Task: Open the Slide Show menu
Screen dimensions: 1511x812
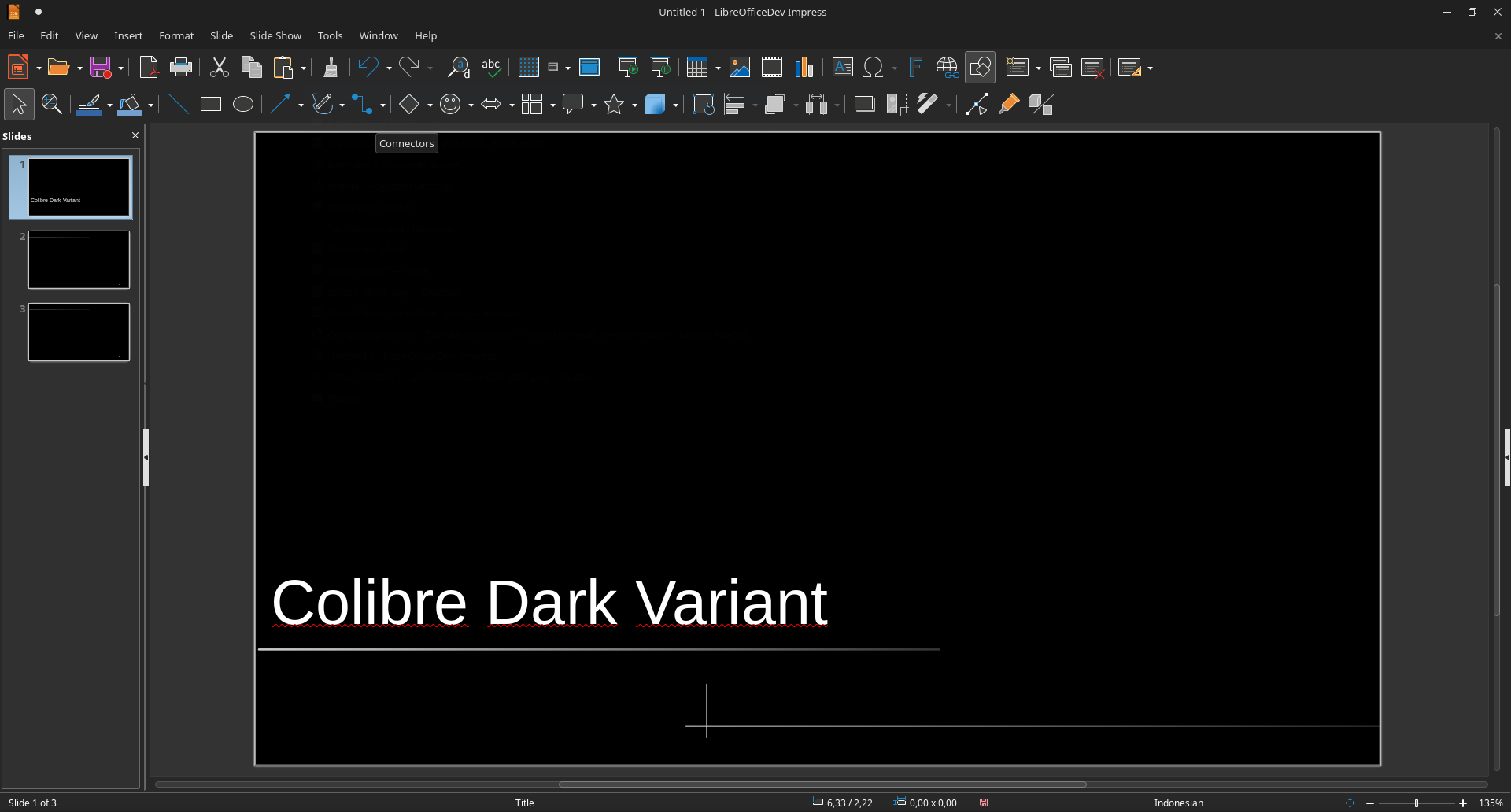Action: (x=275, y=36)
